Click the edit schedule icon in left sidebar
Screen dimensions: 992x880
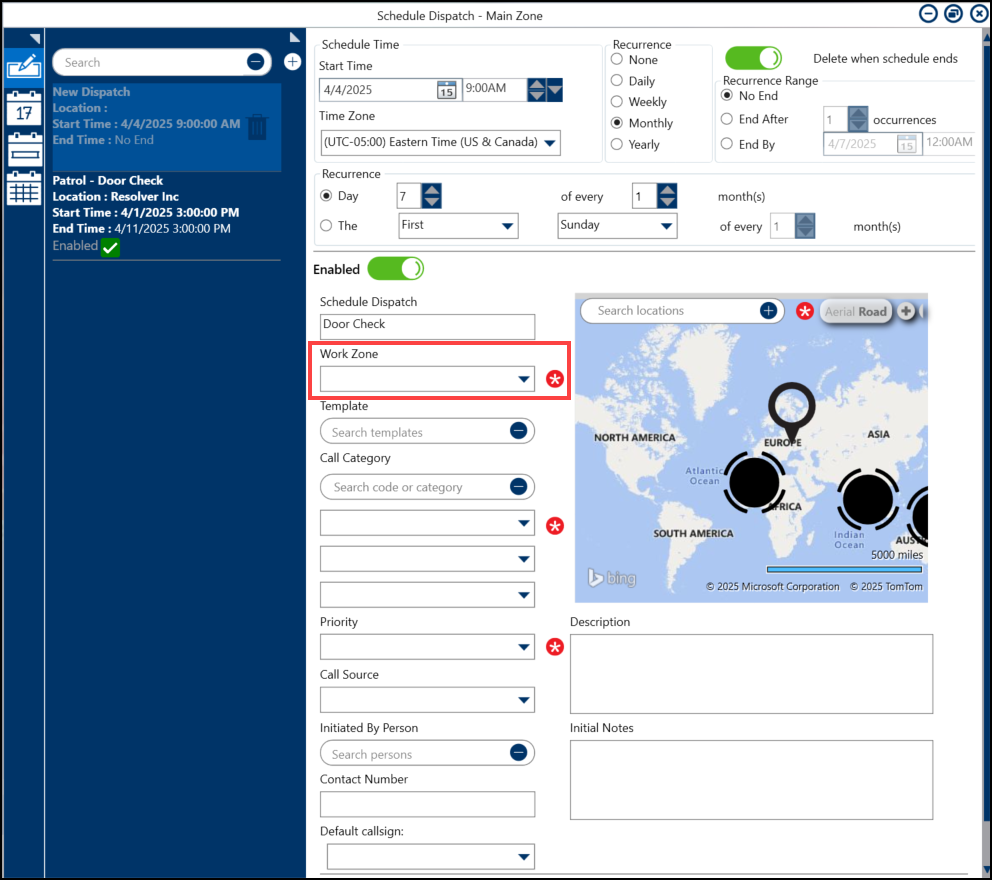tap(23, 68)
